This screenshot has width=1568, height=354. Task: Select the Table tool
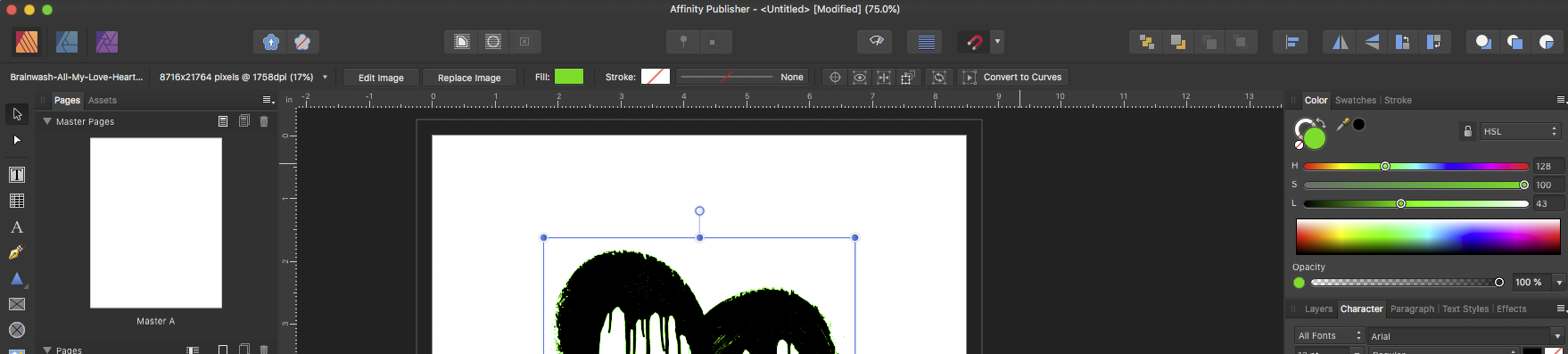[17, 201]
